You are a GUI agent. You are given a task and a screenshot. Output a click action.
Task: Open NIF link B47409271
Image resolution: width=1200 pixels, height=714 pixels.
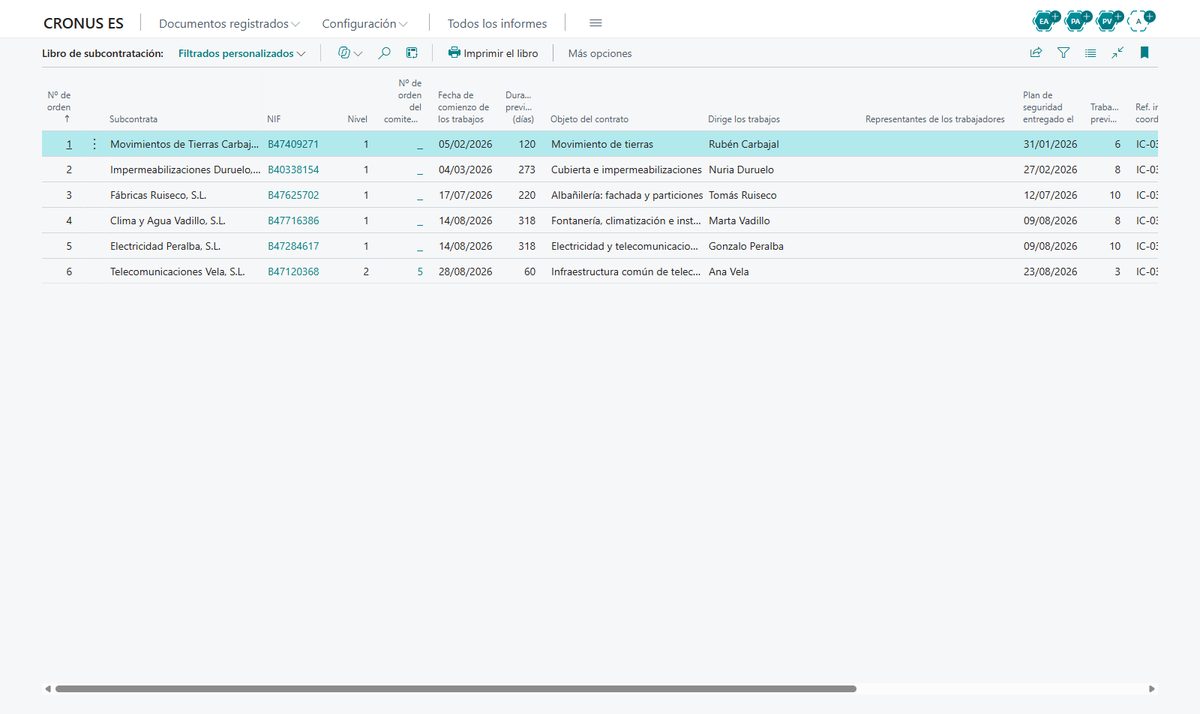click(293, 144)
